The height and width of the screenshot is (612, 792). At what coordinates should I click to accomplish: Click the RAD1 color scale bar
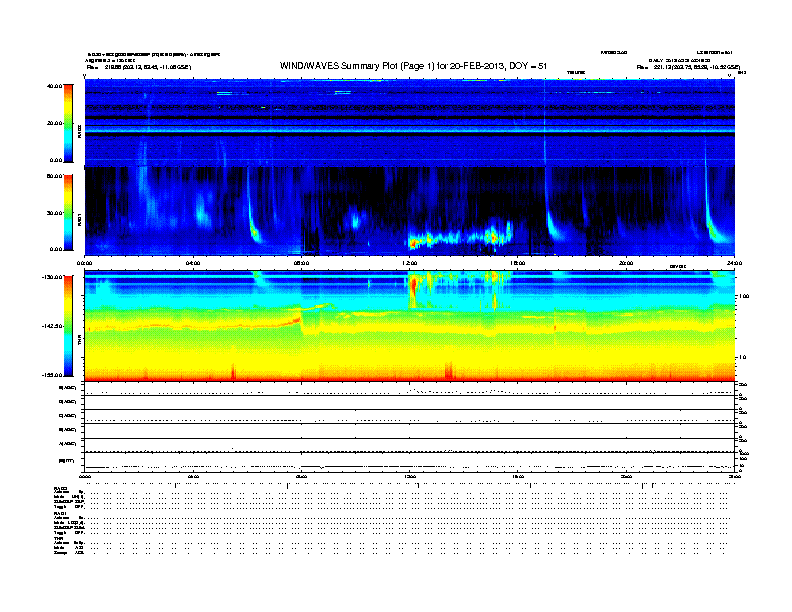pyautogui.click(x=68, y=212)
